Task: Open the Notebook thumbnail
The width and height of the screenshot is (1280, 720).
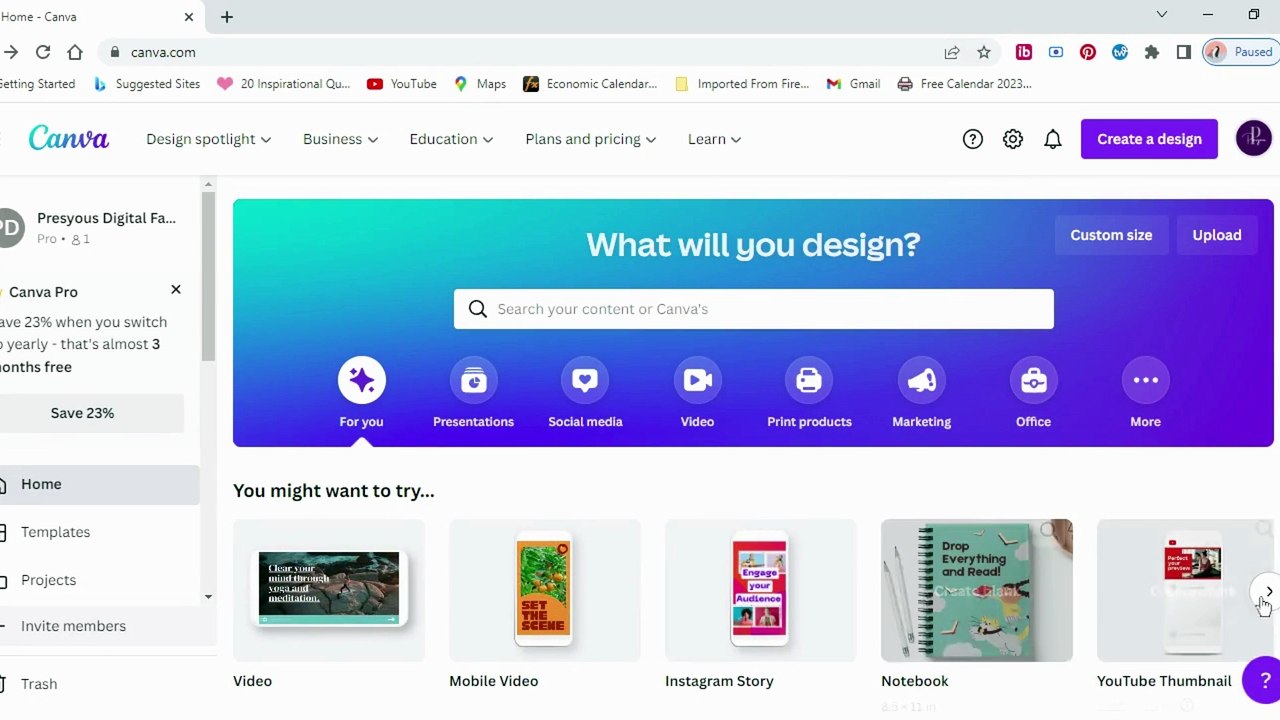Action: (977, 590)
